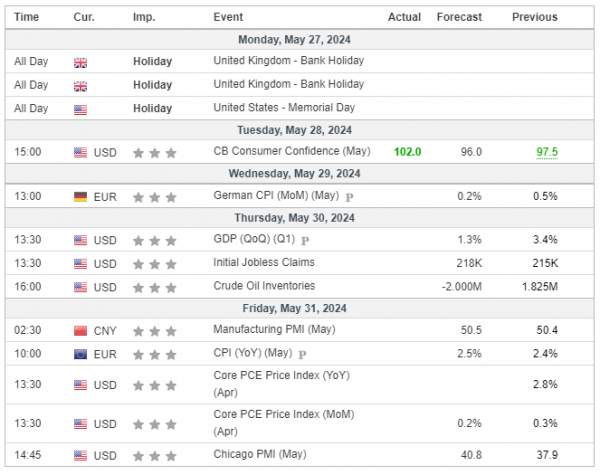
Task: Click the Cur. column header
Action: tap(84, 17)
